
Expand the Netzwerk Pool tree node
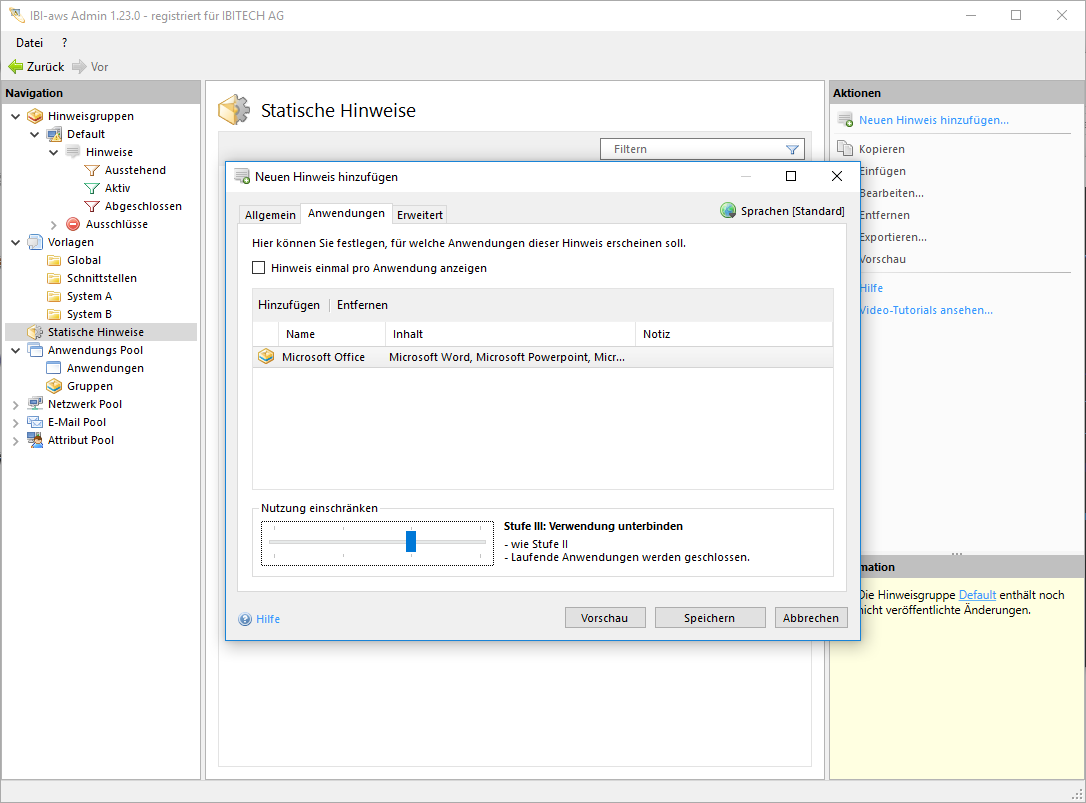click(16, 405)
